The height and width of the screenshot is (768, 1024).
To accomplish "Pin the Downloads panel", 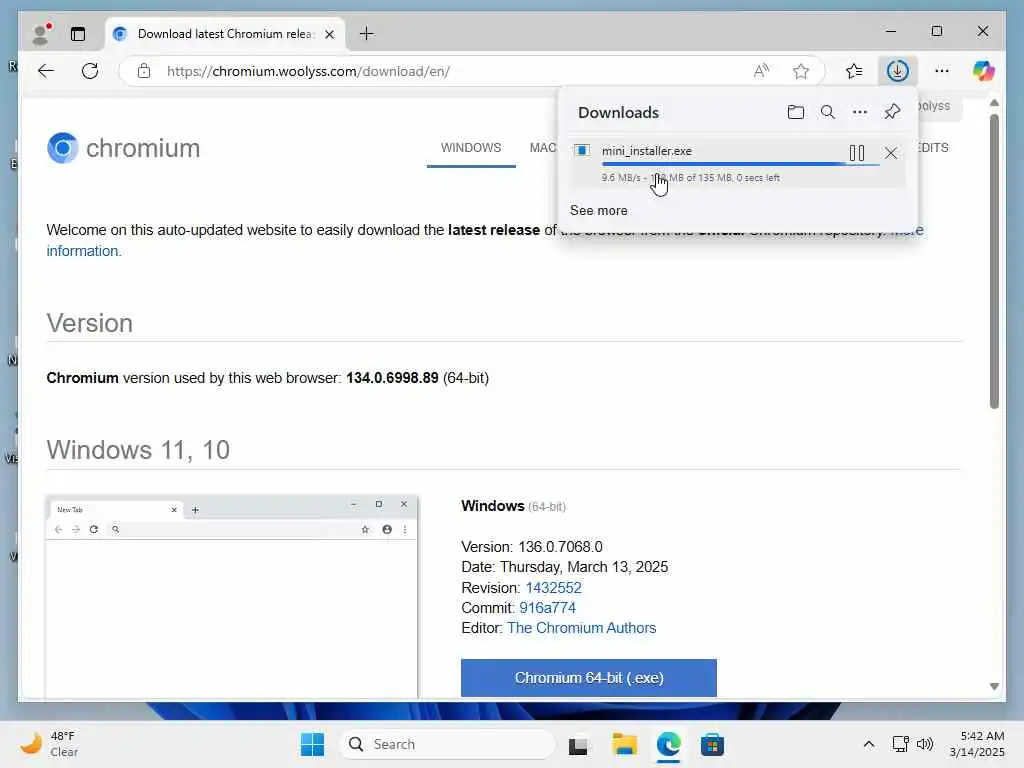I will (x=892, y=112).
